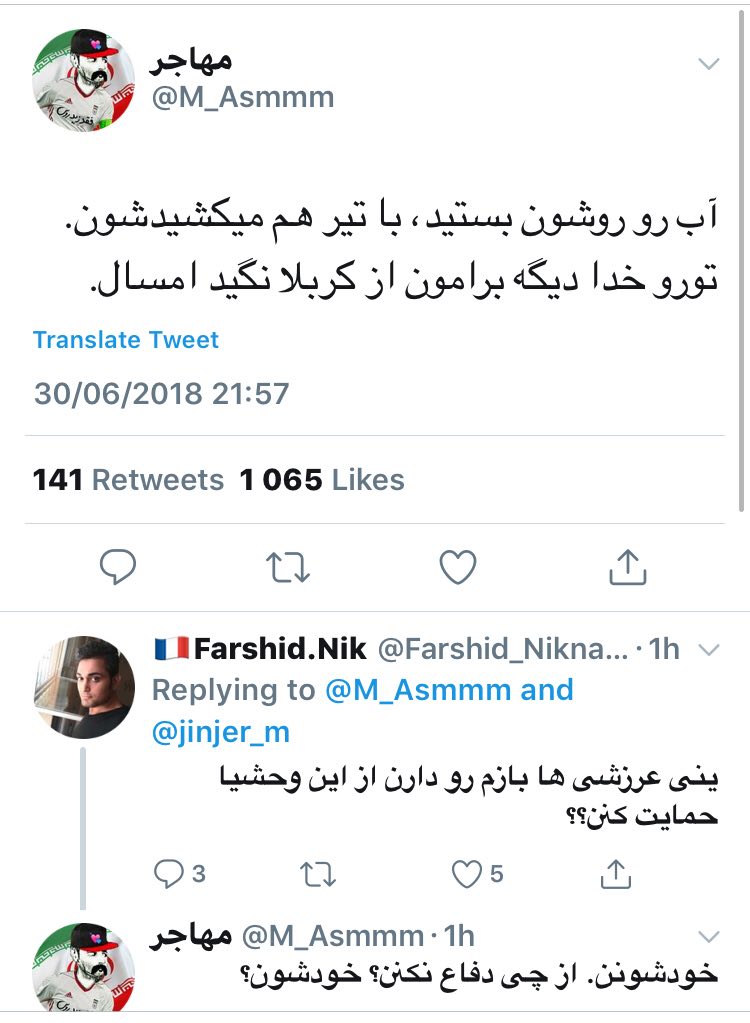Retweet the main tweet
This screenshot has width=750, height=1023.
[288, 568]
